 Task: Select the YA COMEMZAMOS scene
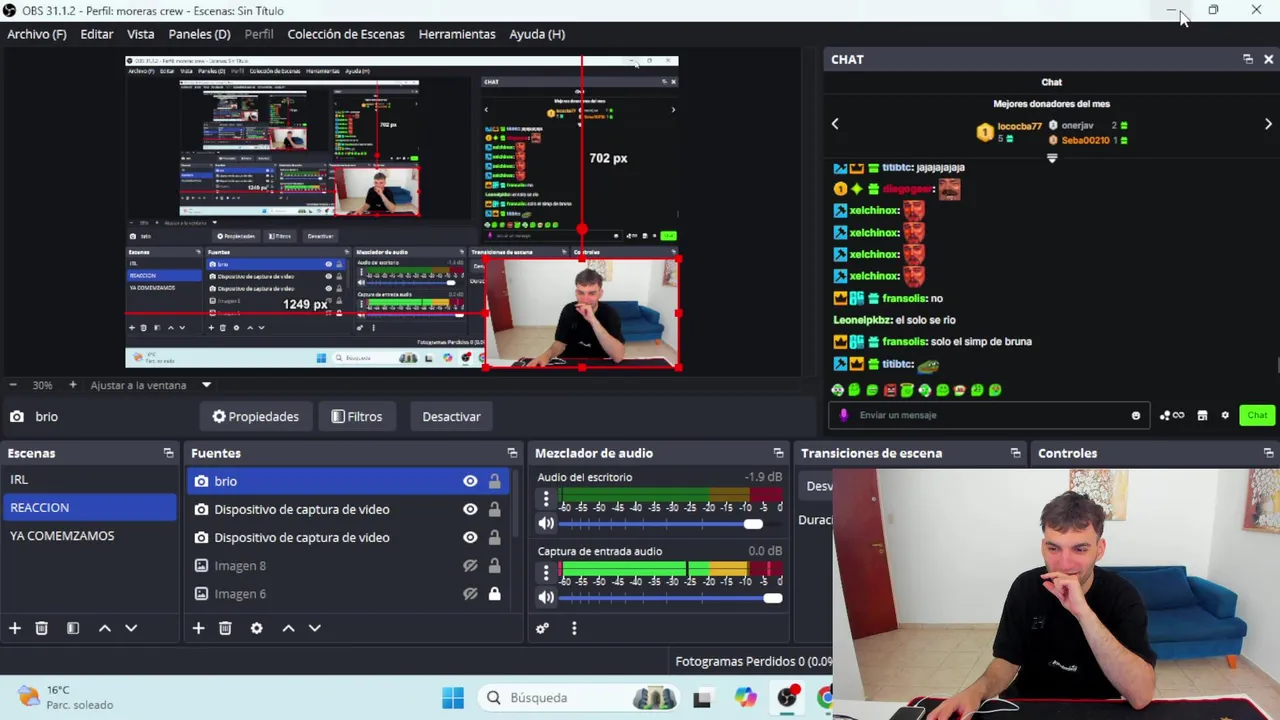click(90, 536)
